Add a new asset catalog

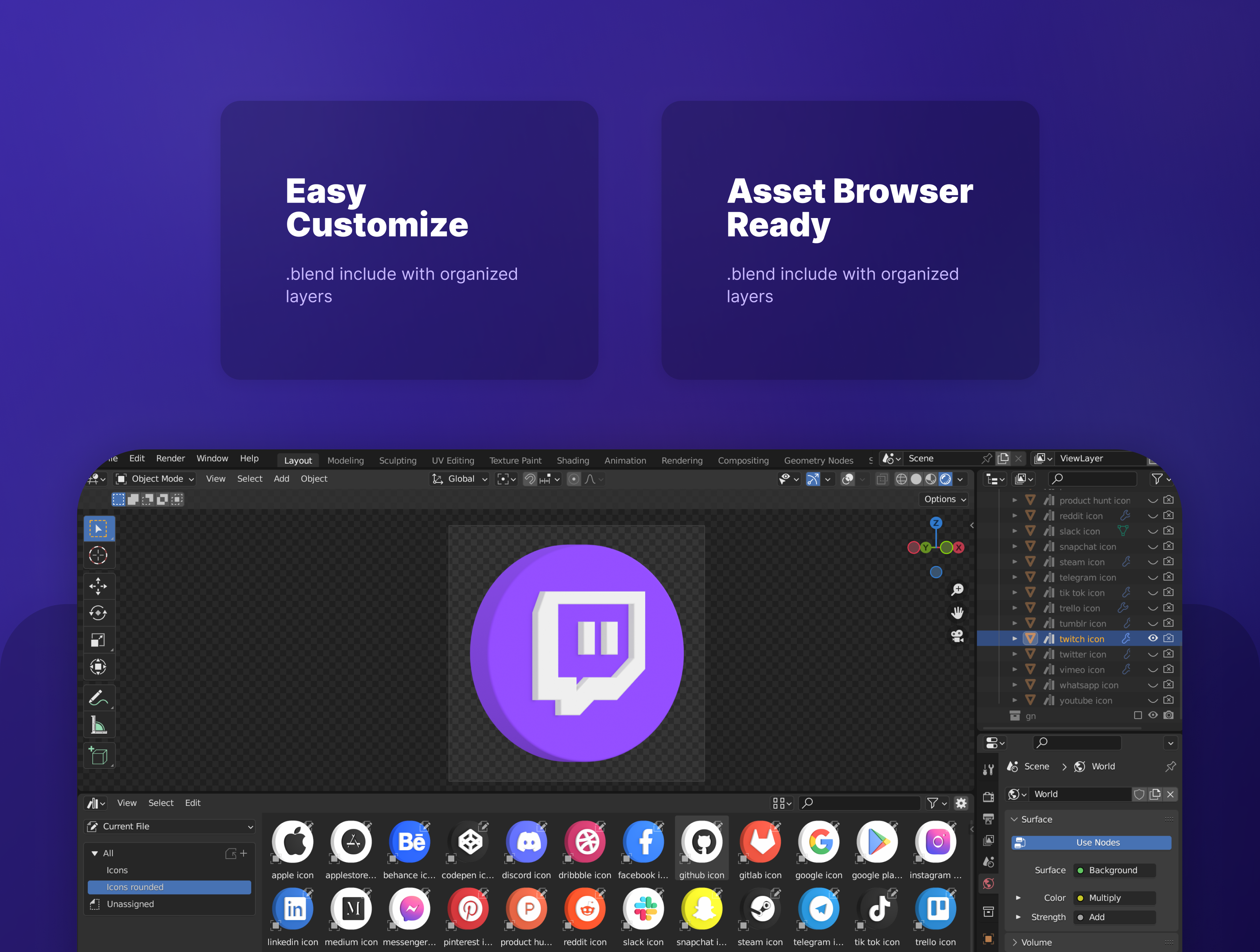tap(244, 853)
